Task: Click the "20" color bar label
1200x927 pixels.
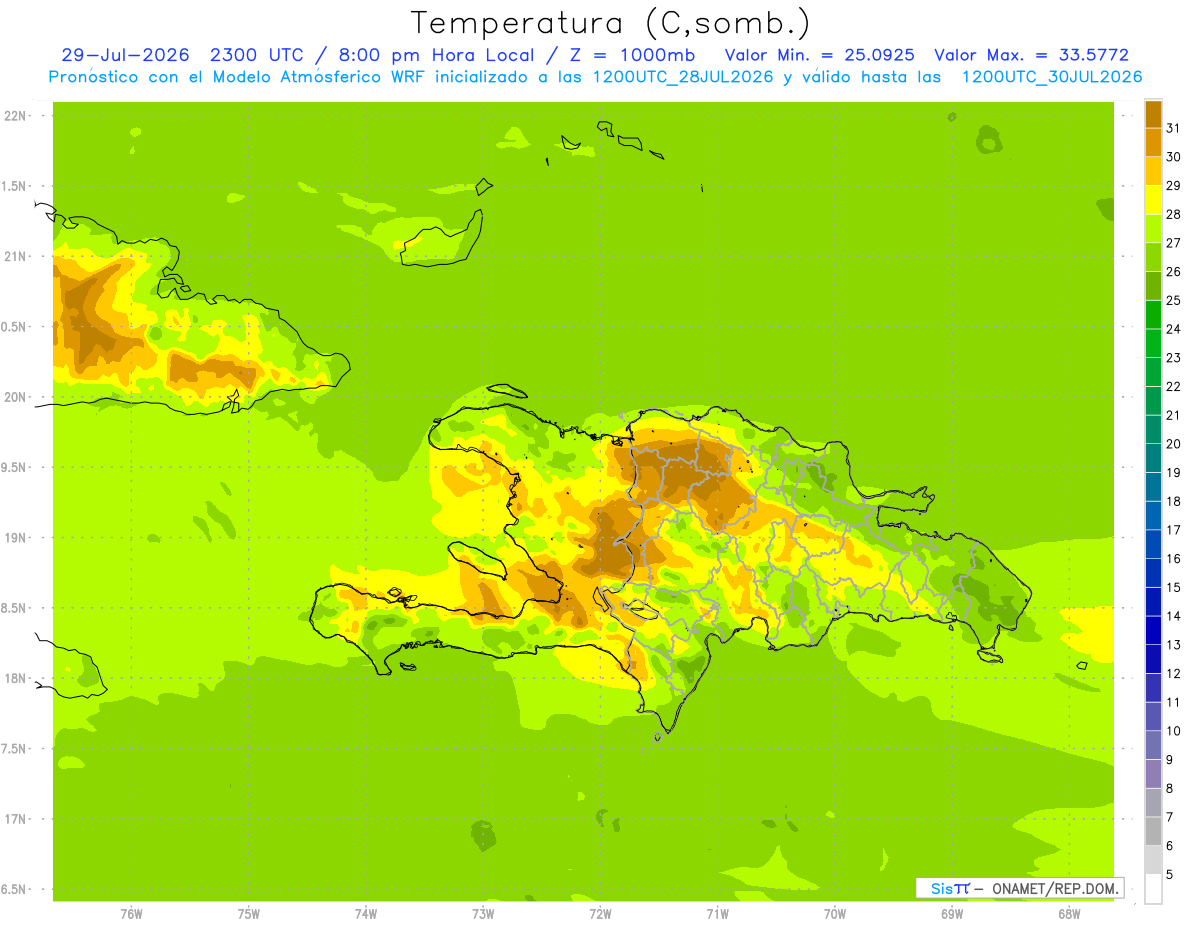Action: pos(1173,444)
